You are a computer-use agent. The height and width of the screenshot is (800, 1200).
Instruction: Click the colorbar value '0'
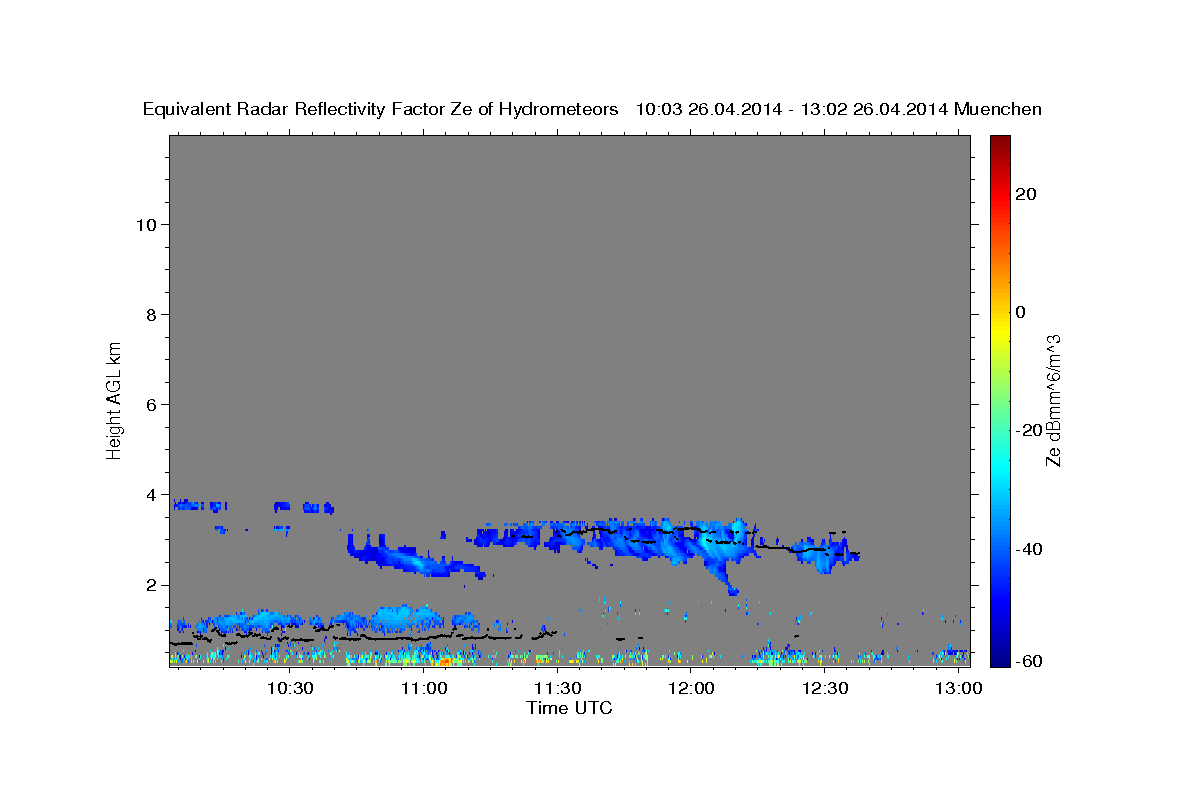pyautogui.click(x=1021, y=312)
